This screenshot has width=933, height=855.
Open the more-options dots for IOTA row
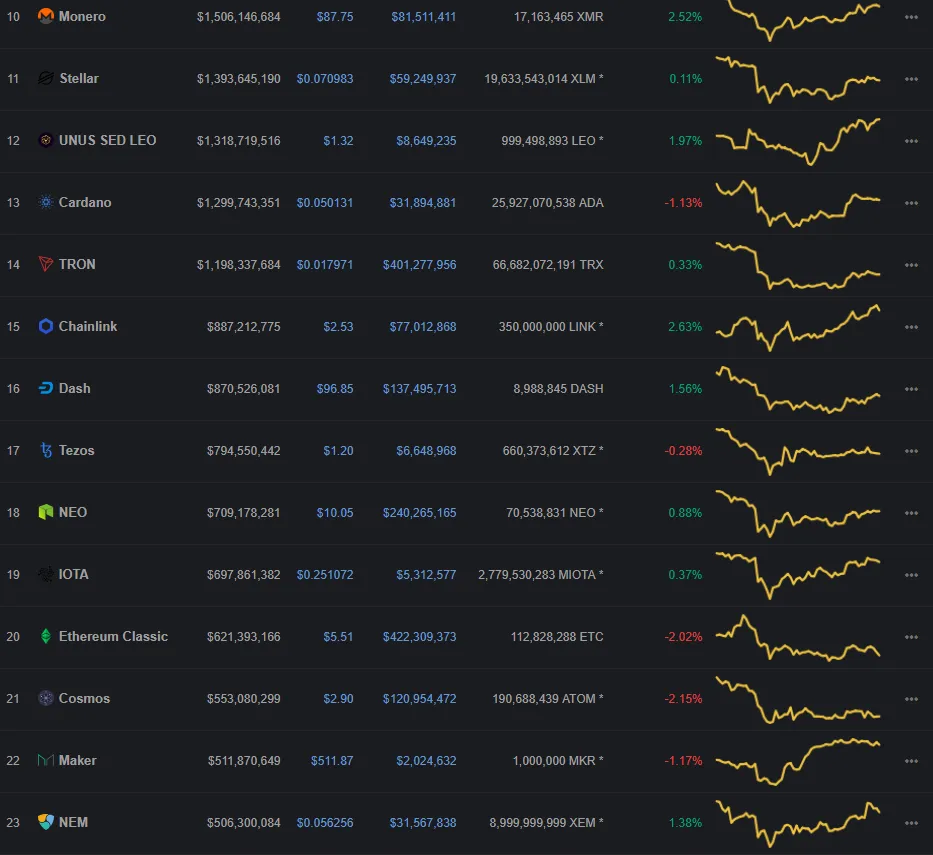coord(911,575)
